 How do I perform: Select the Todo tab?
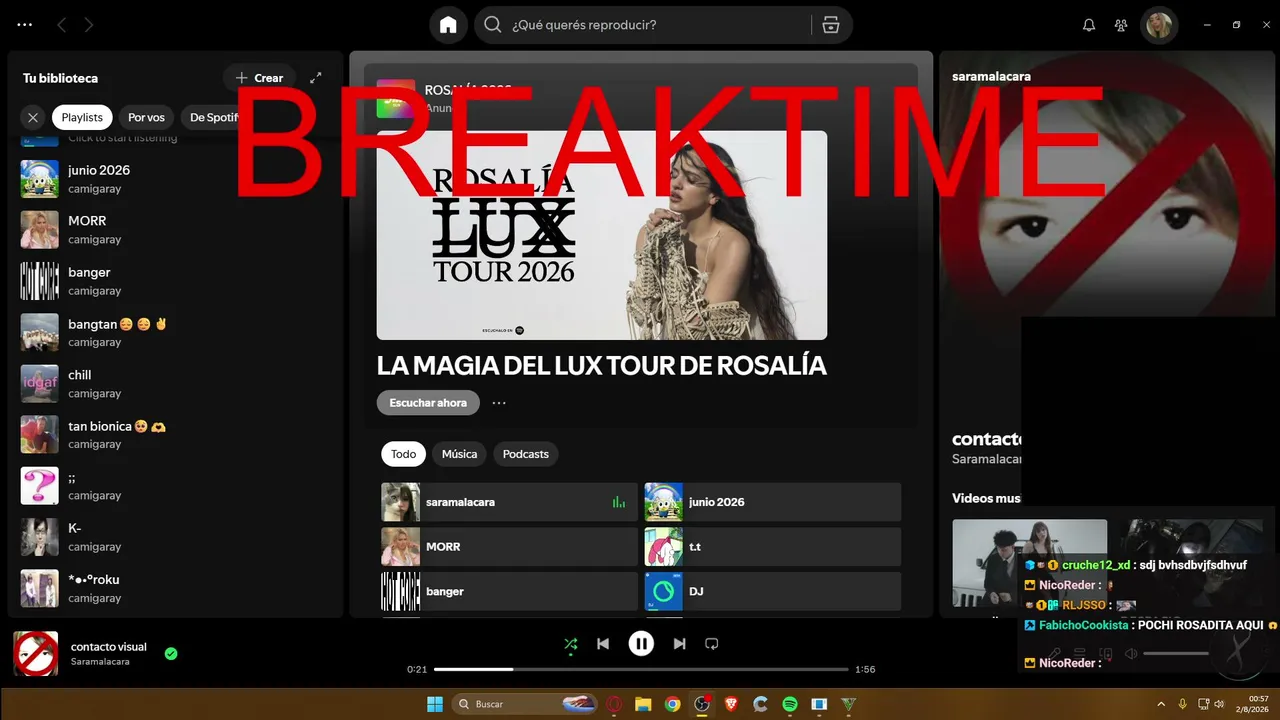pyautogui.click(x=403, y=454)
